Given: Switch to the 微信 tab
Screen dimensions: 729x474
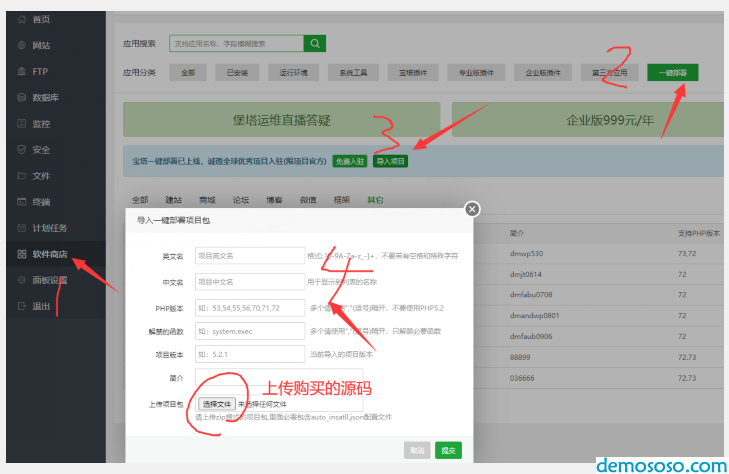Looking at the screenshot, I should (308, 200).
